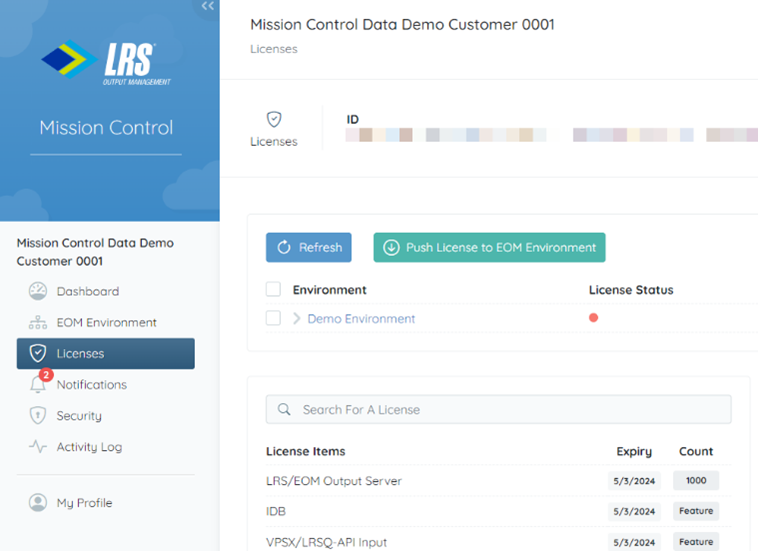
Task: Open the Dashboard menu item
Action: (x=87, y=291)
